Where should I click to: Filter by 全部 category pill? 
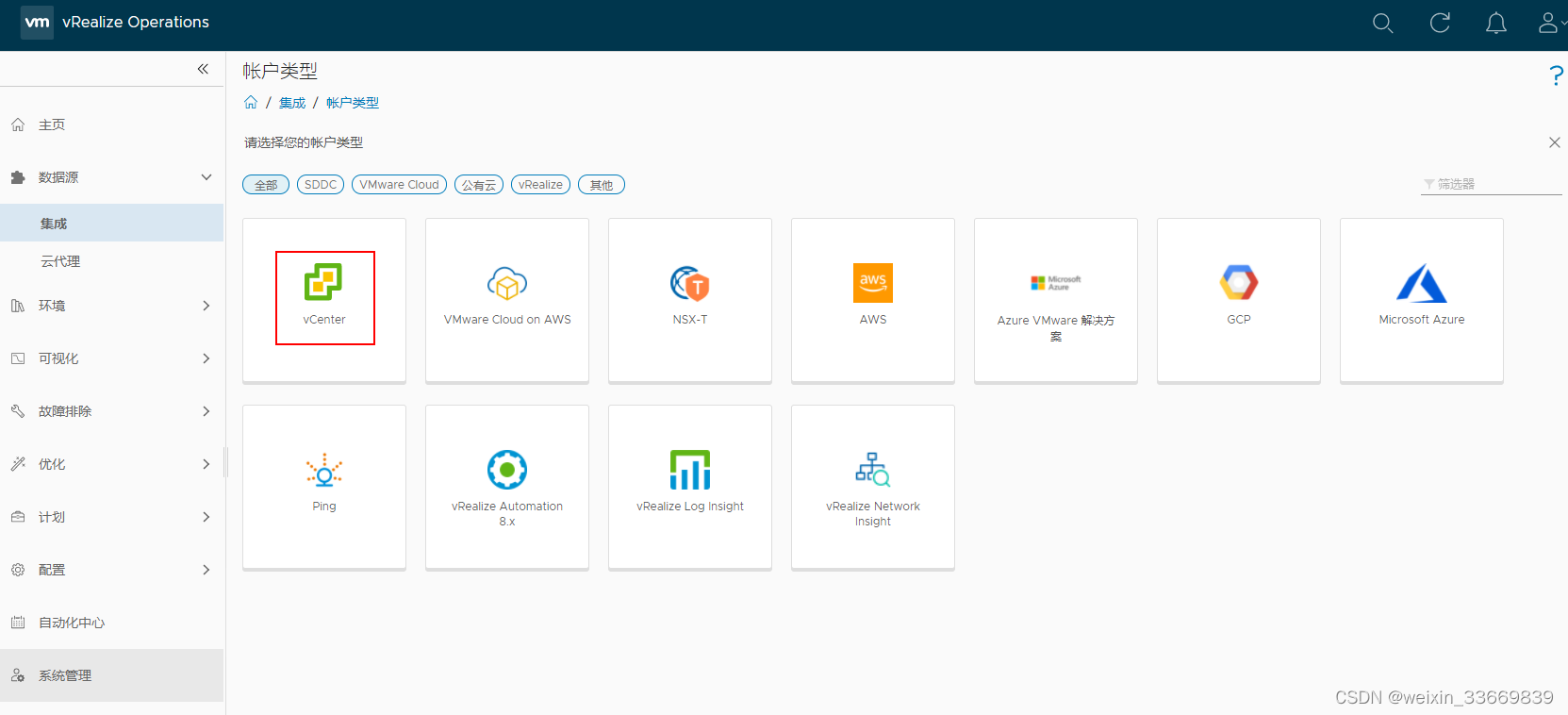[x=266, y=185]
